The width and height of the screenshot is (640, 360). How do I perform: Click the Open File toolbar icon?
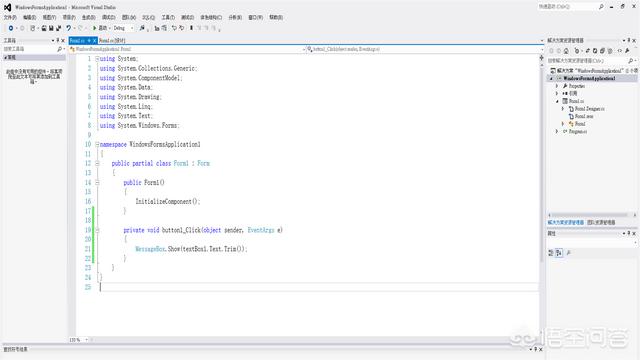tap(43, 28)
